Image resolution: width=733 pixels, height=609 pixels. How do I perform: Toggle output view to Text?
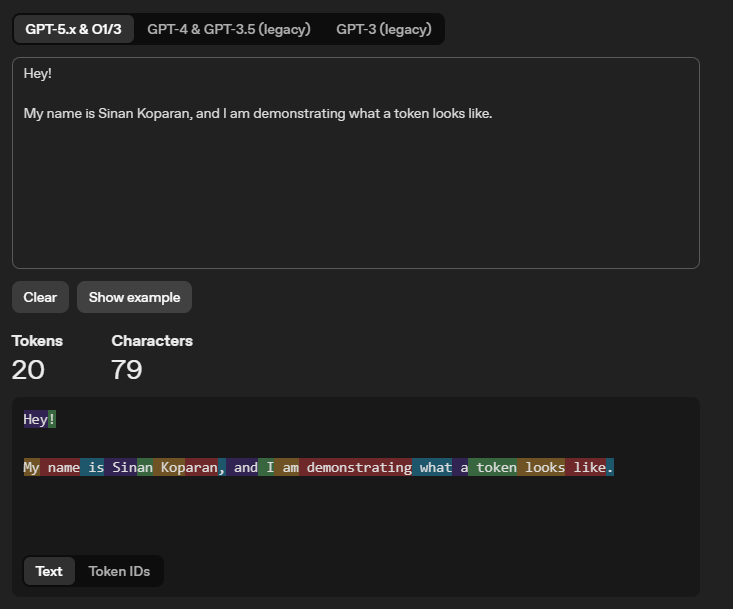[x=49, y=571]
